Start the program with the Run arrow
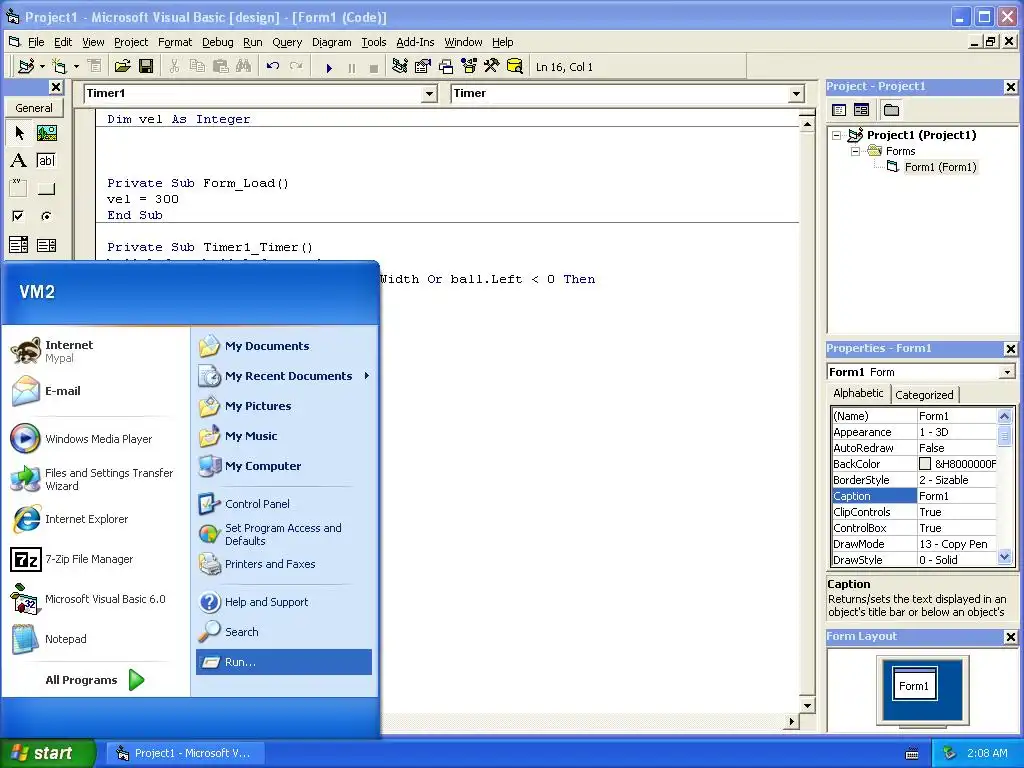 coord(329,67)
